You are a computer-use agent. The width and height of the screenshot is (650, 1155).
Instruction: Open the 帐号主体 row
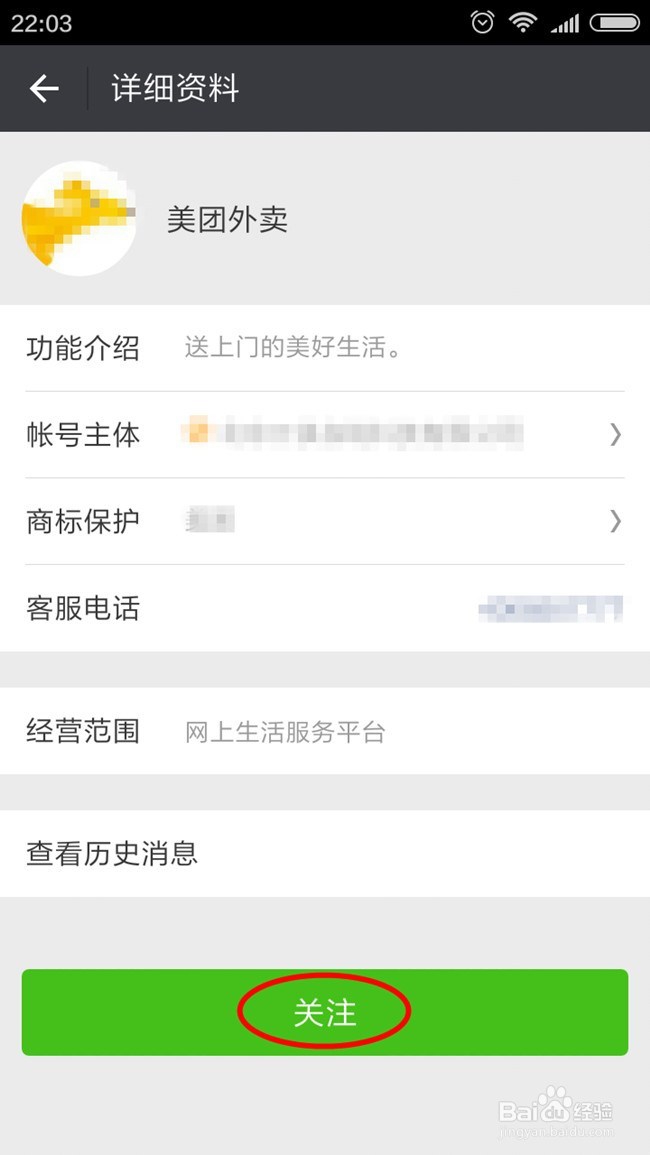tap(325, 435)
